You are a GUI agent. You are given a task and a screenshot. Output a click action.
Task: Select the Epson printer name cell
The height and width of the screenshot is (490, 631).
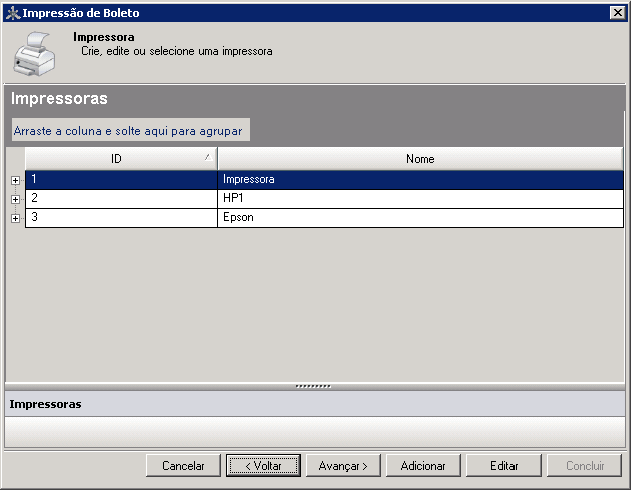(x=420, y=217)
